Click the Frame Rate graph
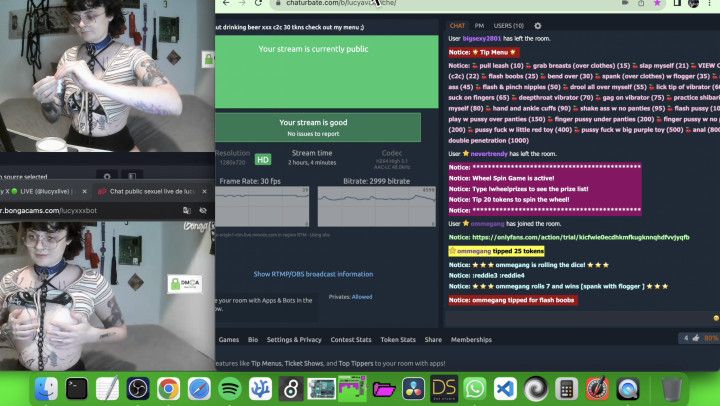This screenshot has width=720, height=406. click(x=262, y=206)
